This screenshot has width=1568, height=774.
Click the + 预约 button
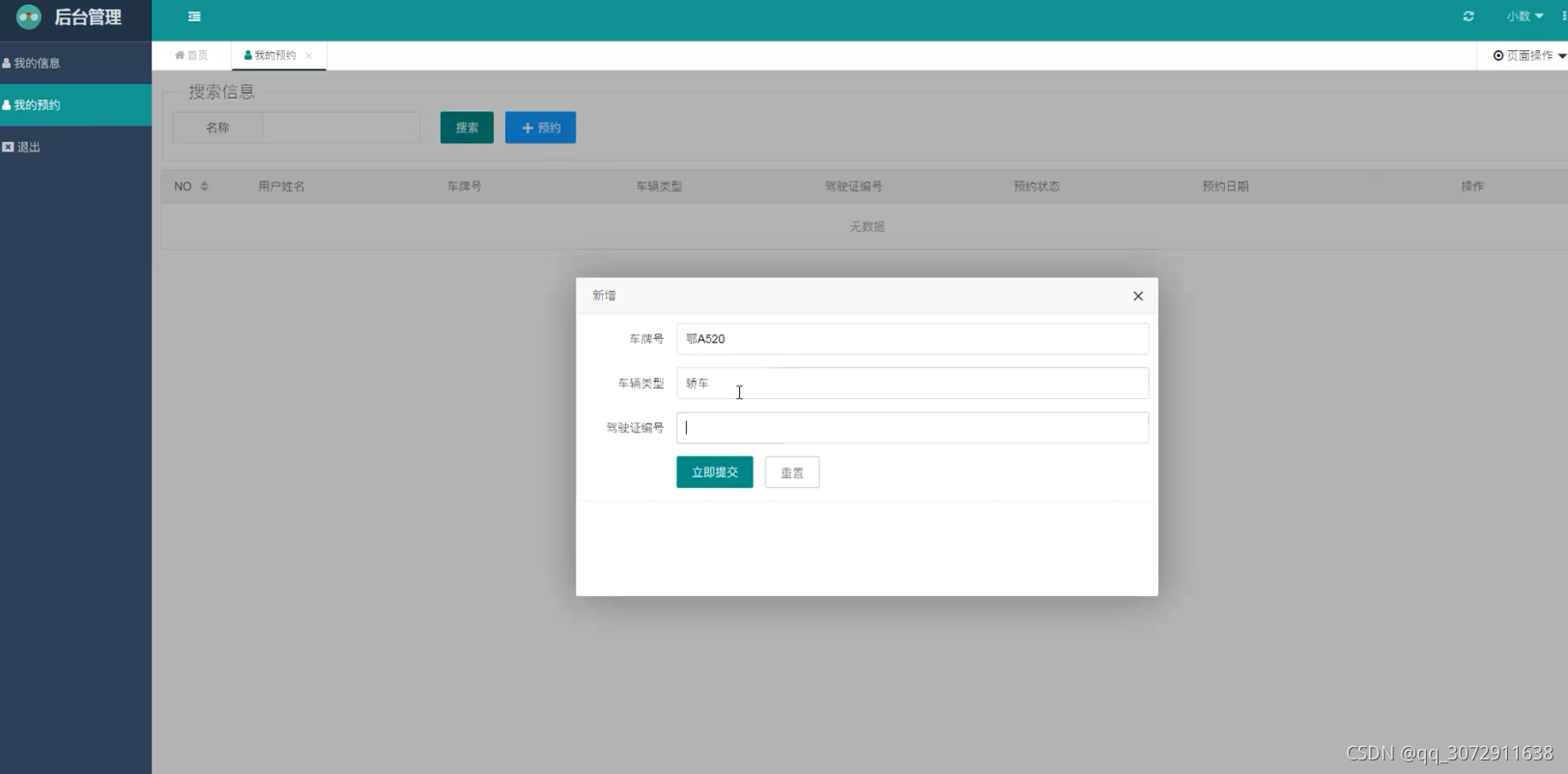click(x=540, y=128)
